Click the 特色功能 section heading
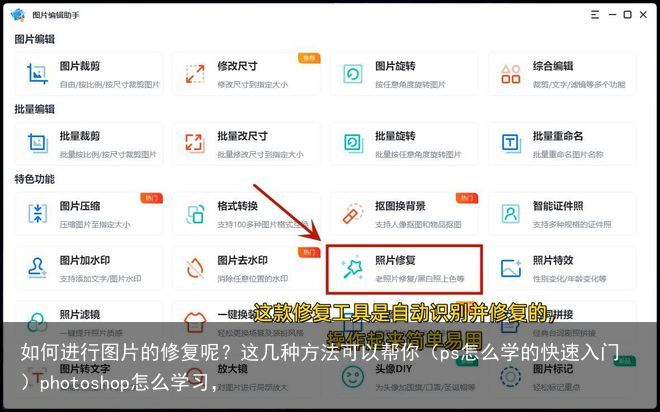Viewport: 660px width, 412px height. [x=35, y=179]
